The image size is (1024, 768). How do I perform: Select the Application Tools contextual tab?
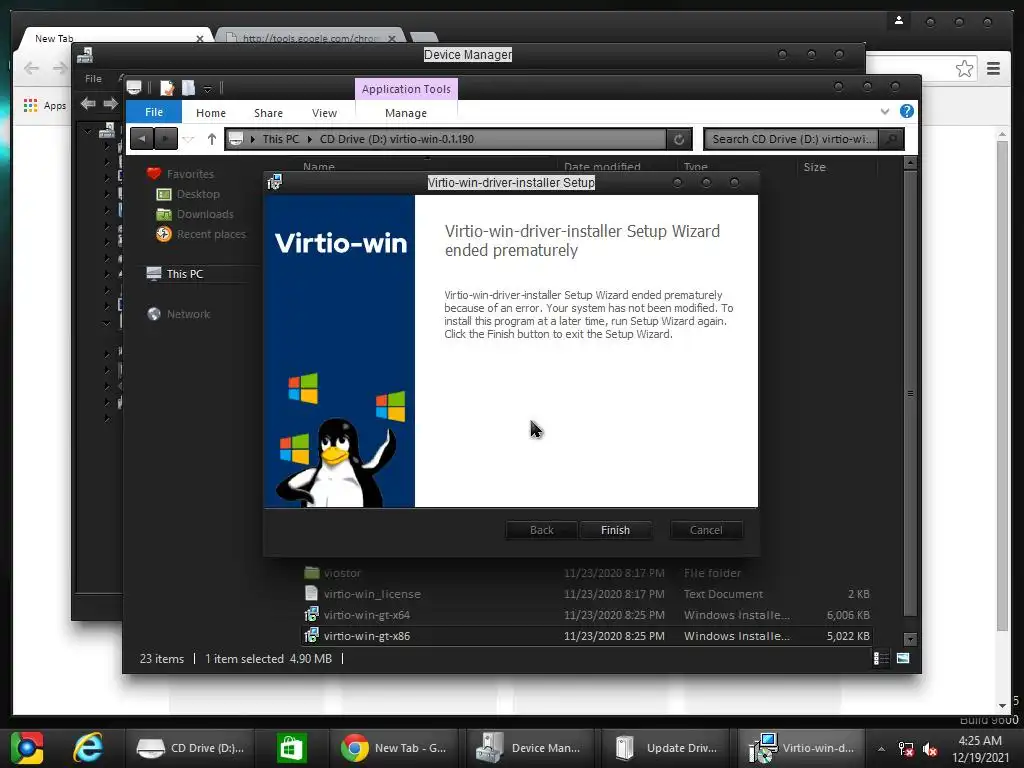pos(406,89)
